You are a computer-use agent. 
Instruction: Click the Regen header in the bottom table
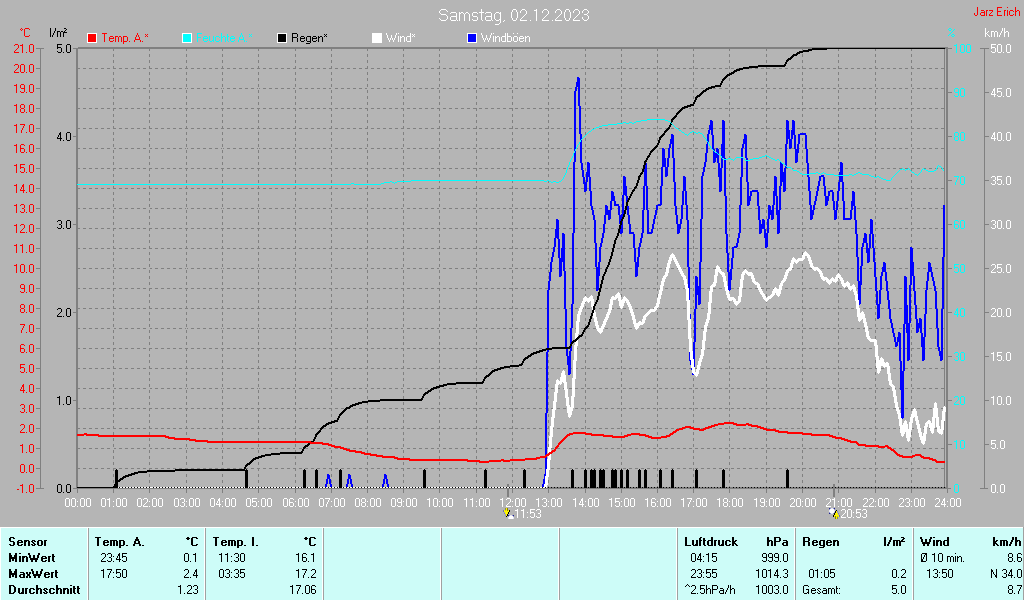(x=820, y=541)
